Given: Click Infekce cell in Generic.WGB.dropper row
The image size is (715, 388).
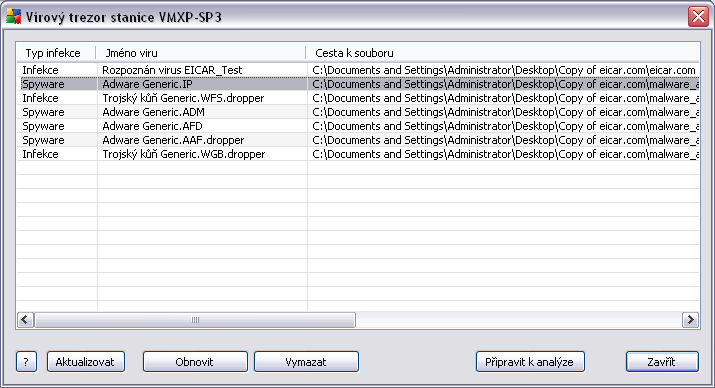Looking at the screenshot, I should 41,154.
